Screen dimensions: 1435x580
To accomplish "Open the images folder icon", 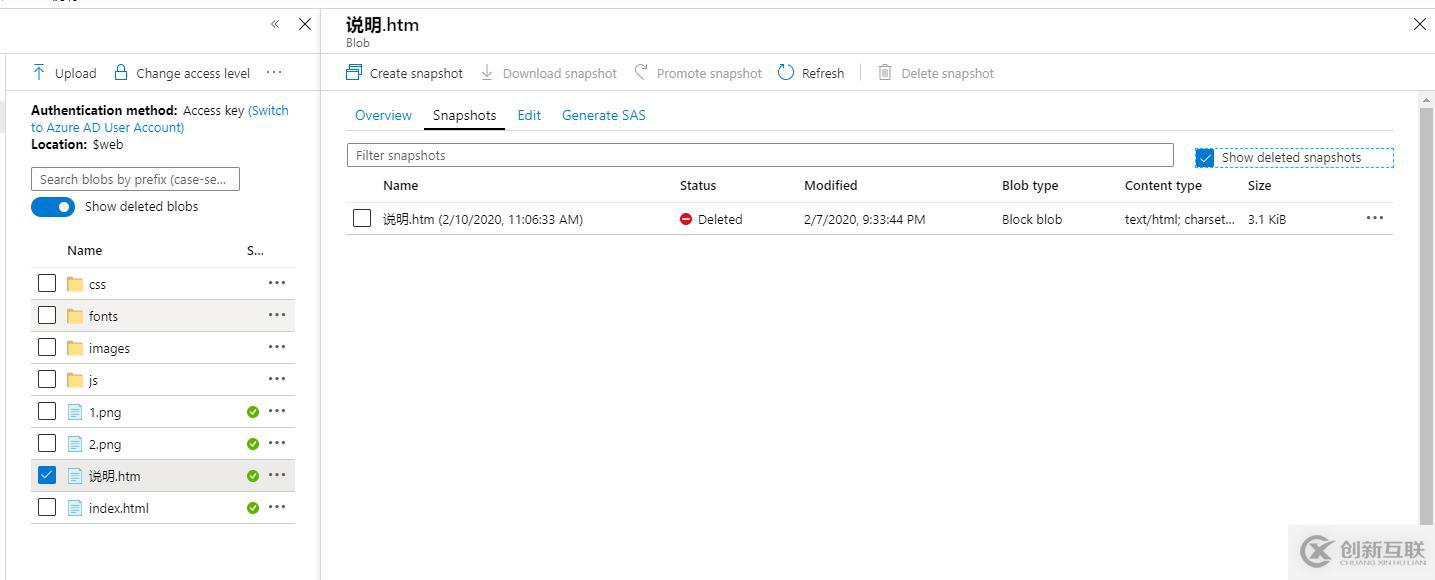I will [75, 348].
